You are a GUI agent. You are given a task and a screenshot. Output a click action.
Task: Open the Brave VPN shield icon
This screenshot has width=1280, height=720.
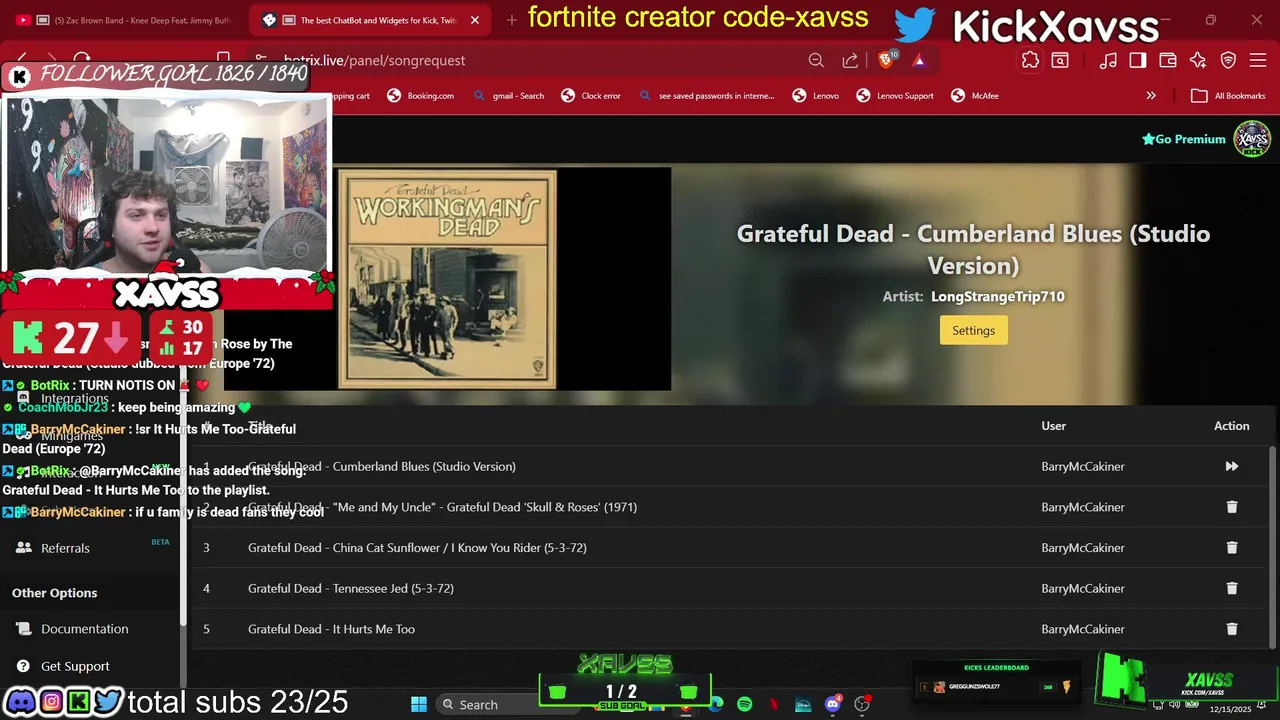pyautogui.click(x=1228, y=60)
